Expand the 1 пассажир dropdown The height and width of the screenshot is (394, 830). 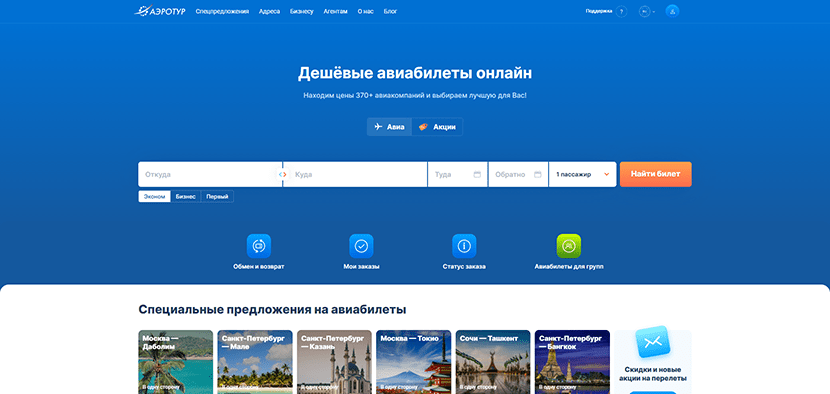tap(583, 174)
